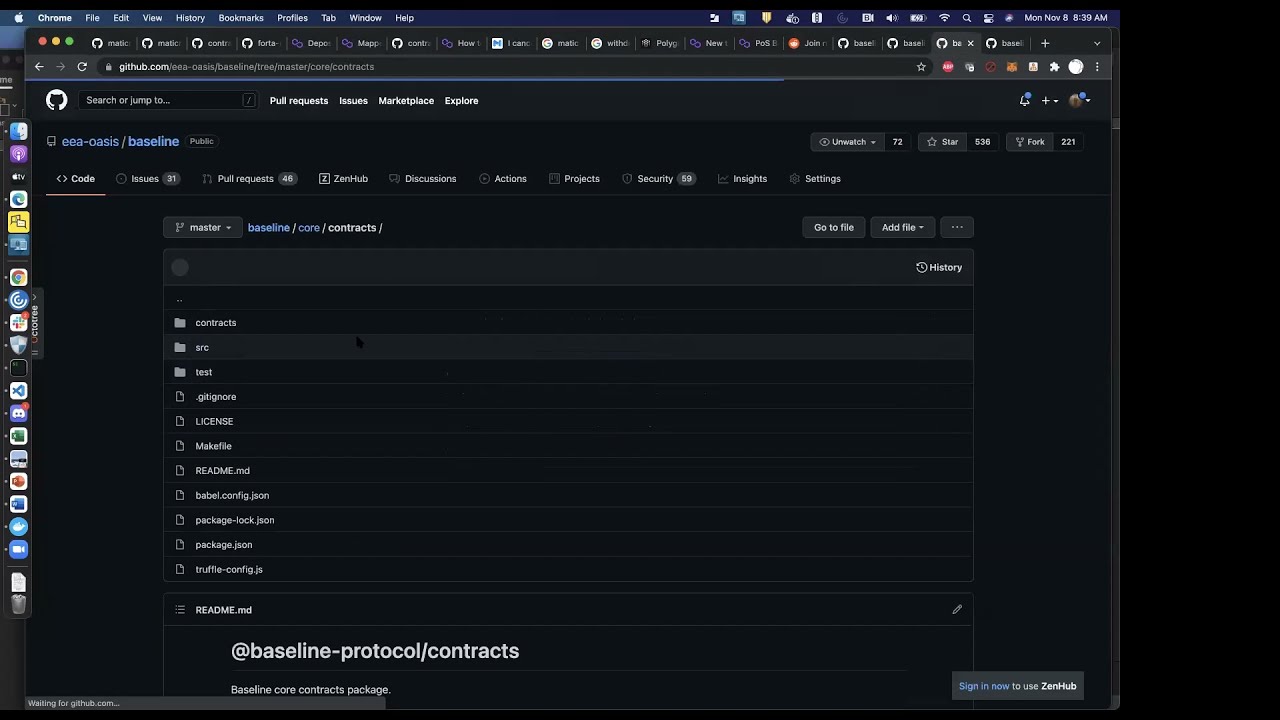
Task: Open the History menu in menu bar
Action: 190,18
